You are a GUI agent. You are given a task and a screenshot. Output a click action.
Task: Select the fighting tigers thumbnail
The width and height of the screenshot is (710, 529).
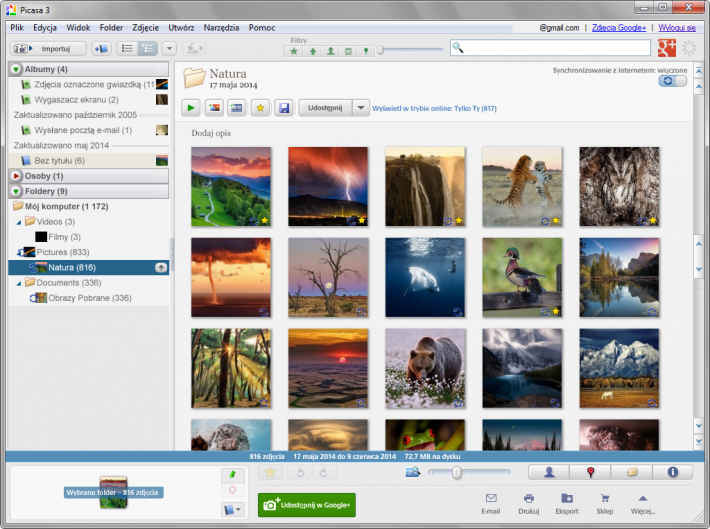pos(522,186)
